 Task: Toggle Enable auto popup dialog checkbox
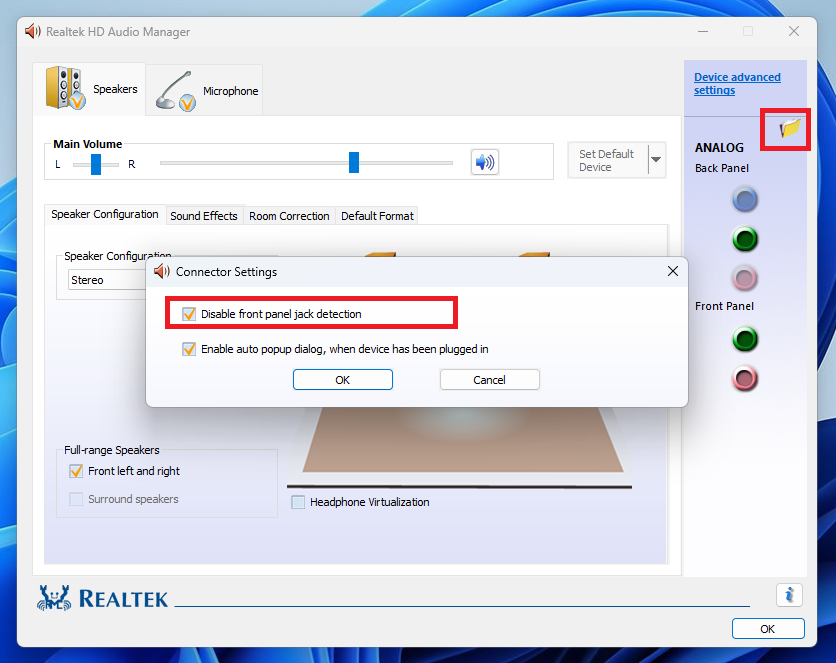click(x=189, y=349)
